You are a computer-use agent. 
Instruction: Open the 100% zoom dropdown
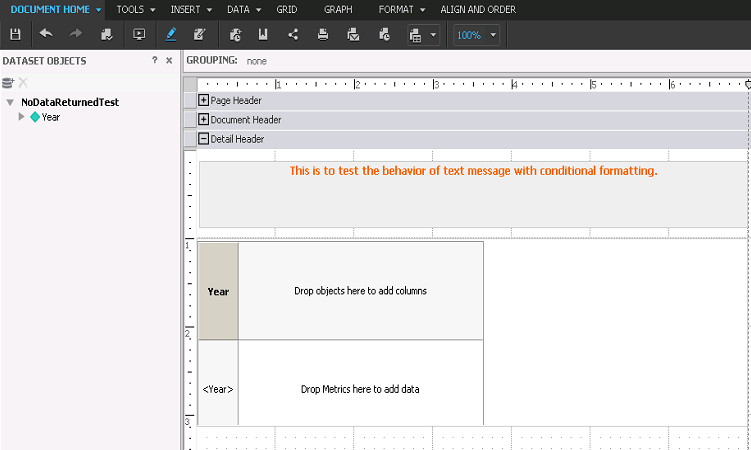(493, 35)
